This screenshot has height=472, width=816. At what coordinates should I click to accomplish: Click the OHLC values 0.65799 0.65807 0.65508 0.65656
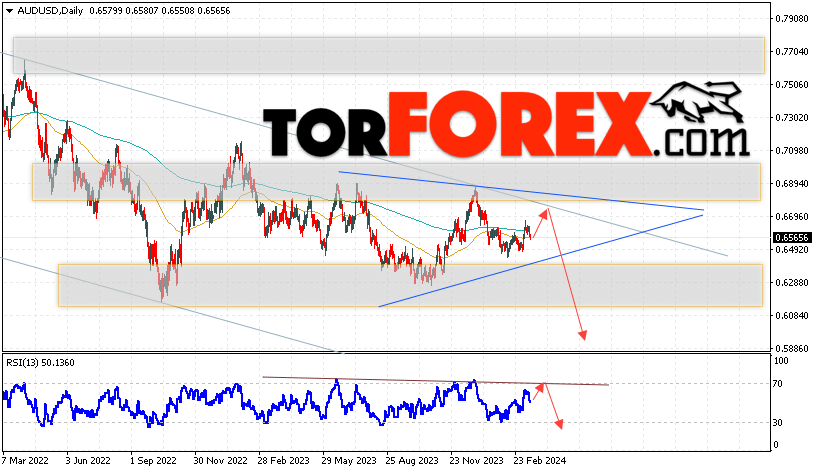tap(160, 10)
